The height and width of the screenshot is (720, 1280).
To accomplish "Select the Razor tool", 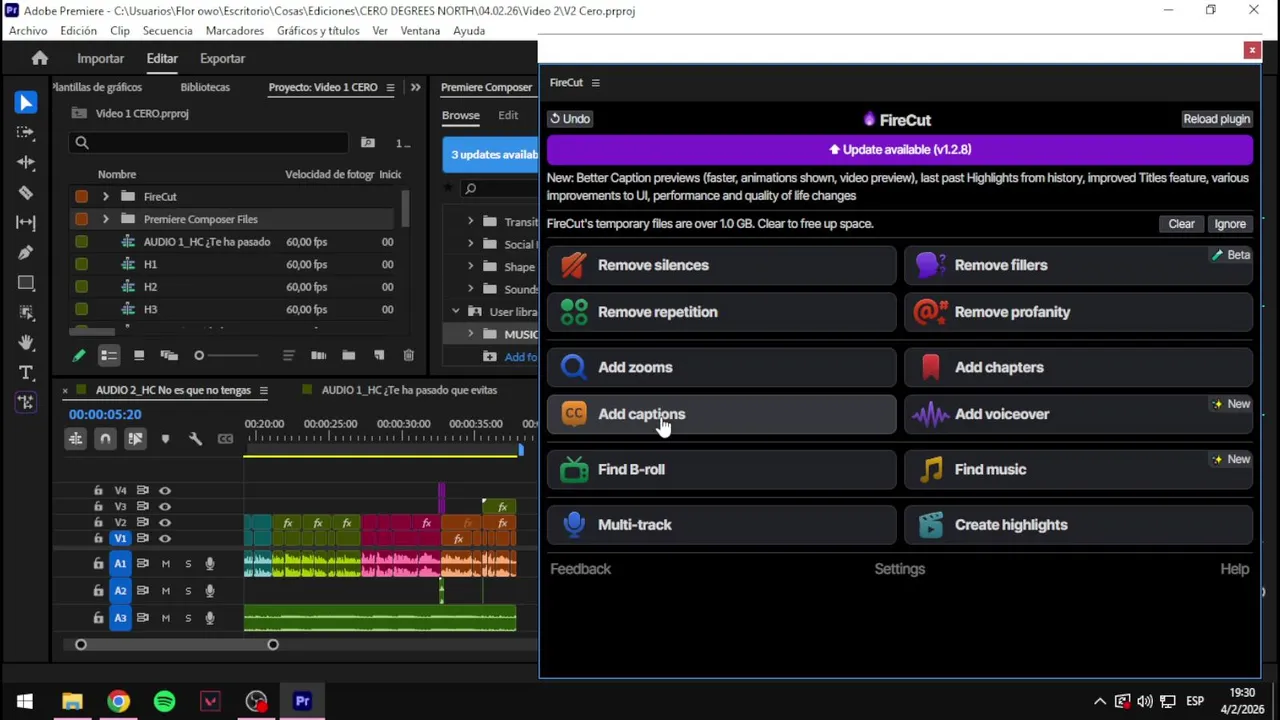I will (26, 192).
